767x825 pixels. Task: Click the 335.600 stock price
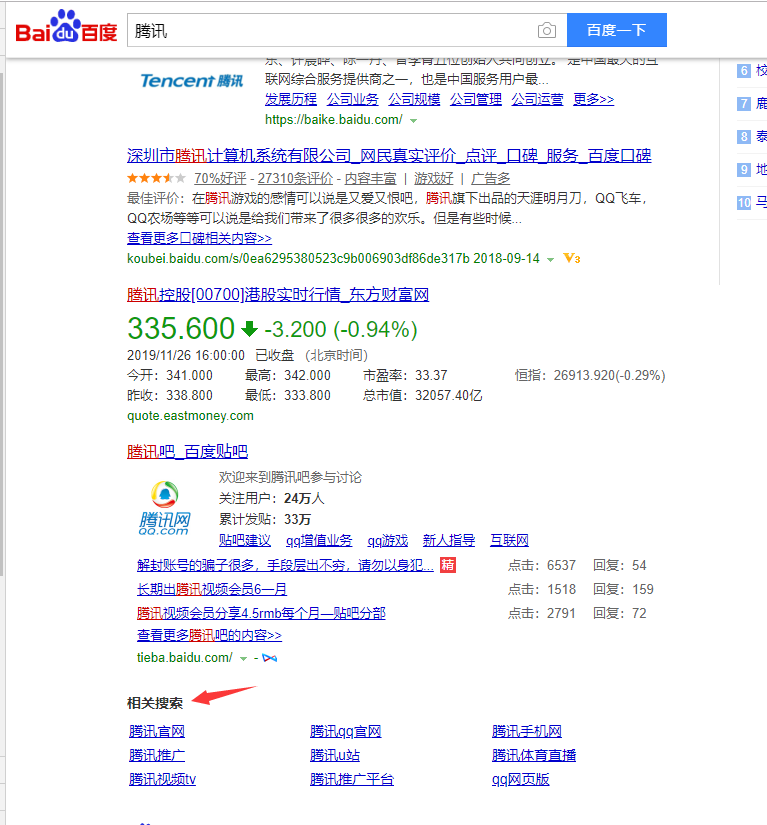(x=181, y=328)
